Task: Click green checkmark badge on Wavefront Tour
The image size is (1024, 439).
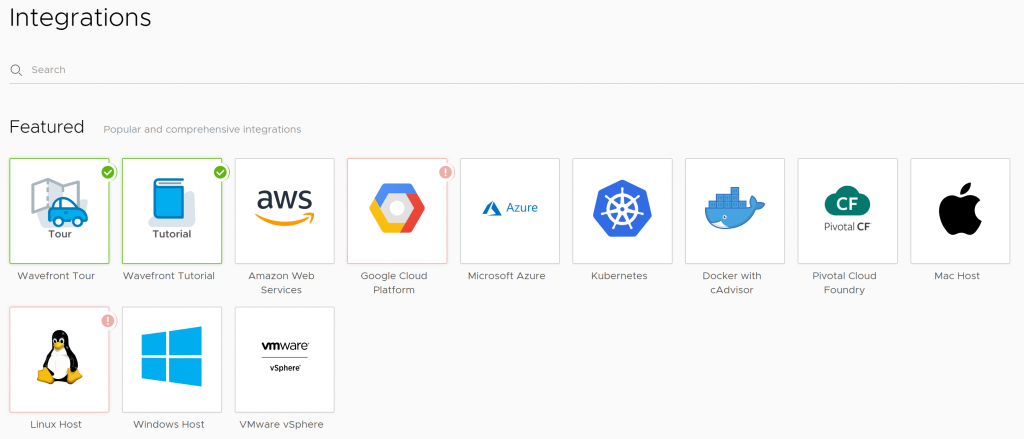Action: click(x=108, y=172)
